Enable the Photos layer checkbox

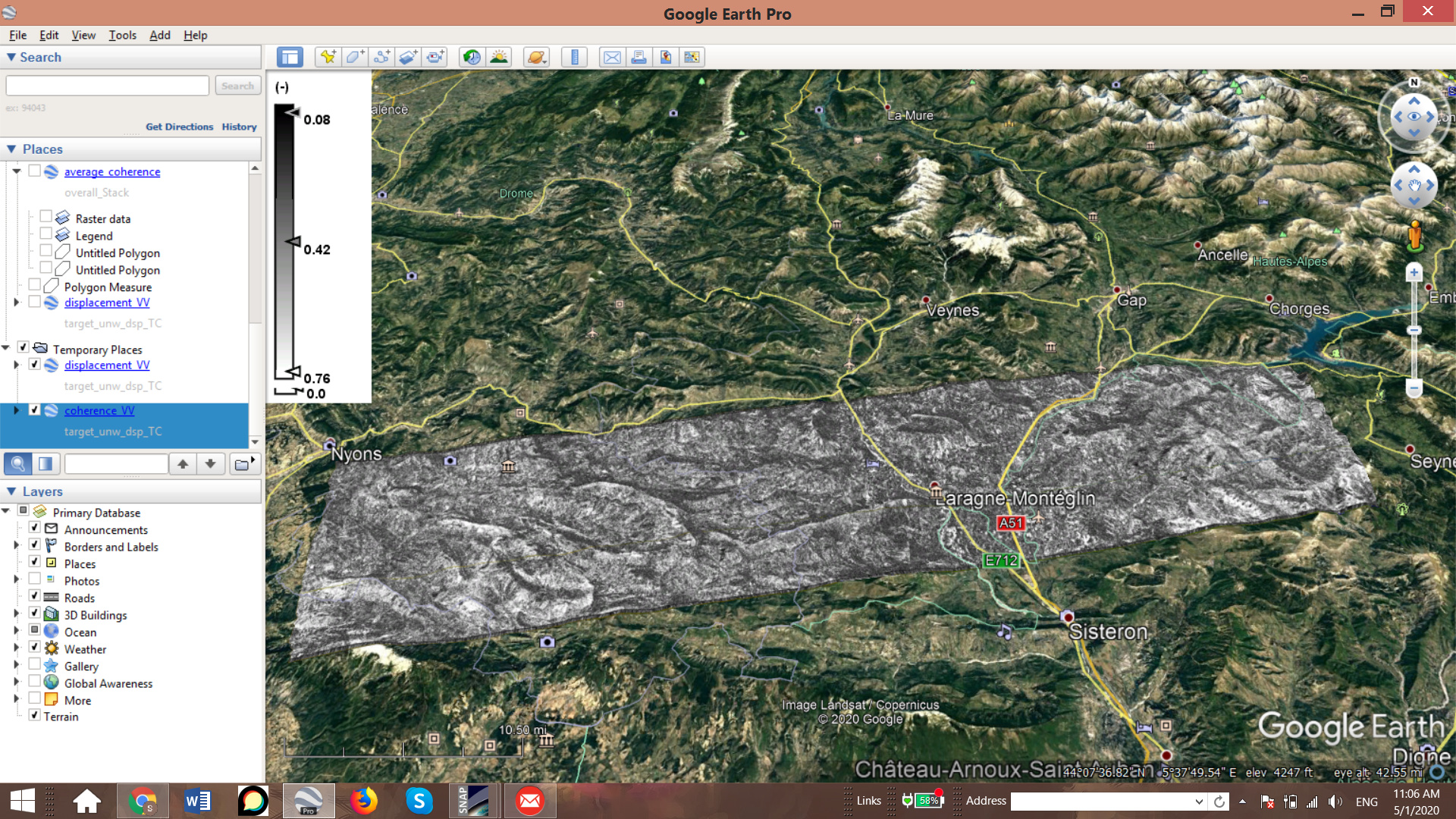pos(34,579)
